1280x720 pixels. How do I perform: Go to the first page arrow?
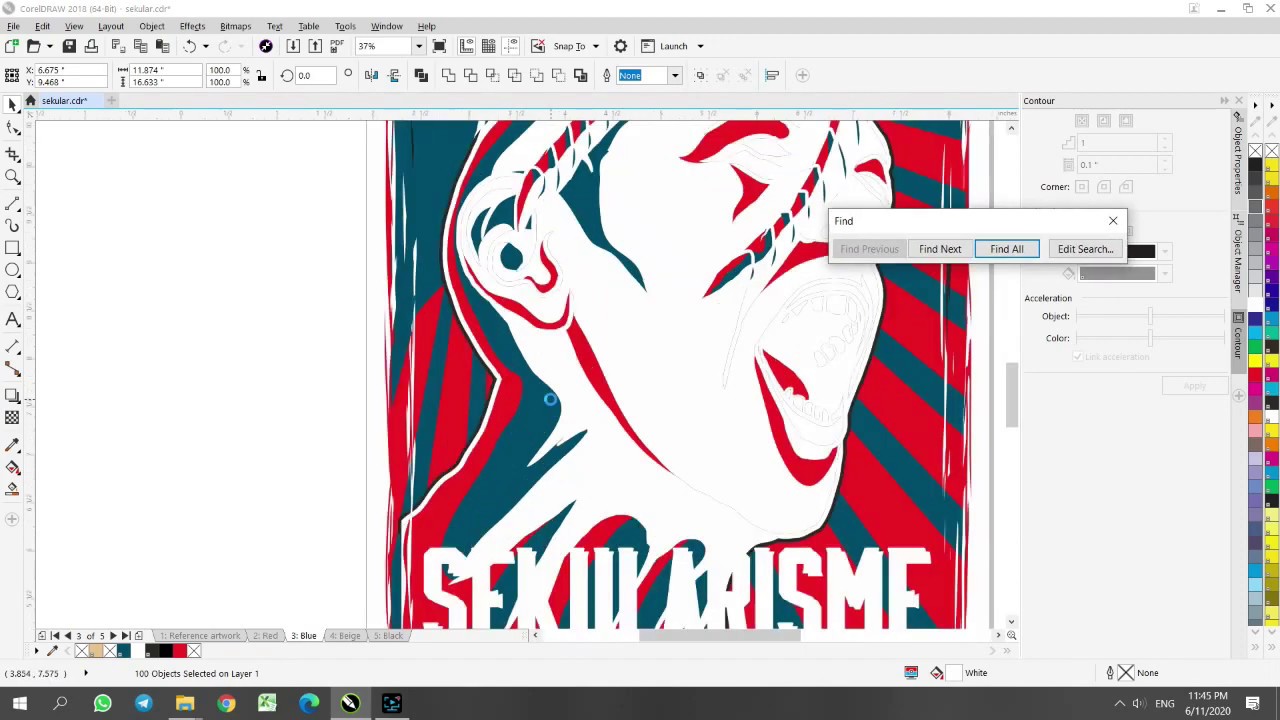pyautogui.click(x=55, y=636)
